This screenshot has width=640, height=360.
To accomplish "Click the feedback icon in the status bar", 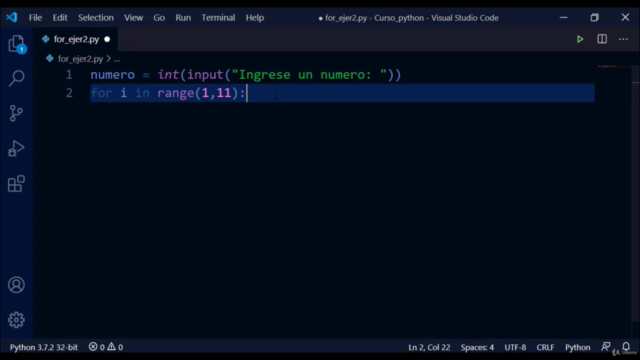I will point(606,347).
